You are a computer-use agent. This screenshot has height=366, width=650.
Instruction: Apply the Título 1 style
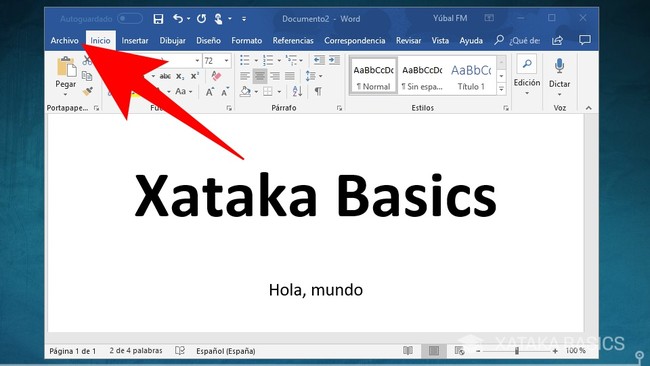pos(471,77)
